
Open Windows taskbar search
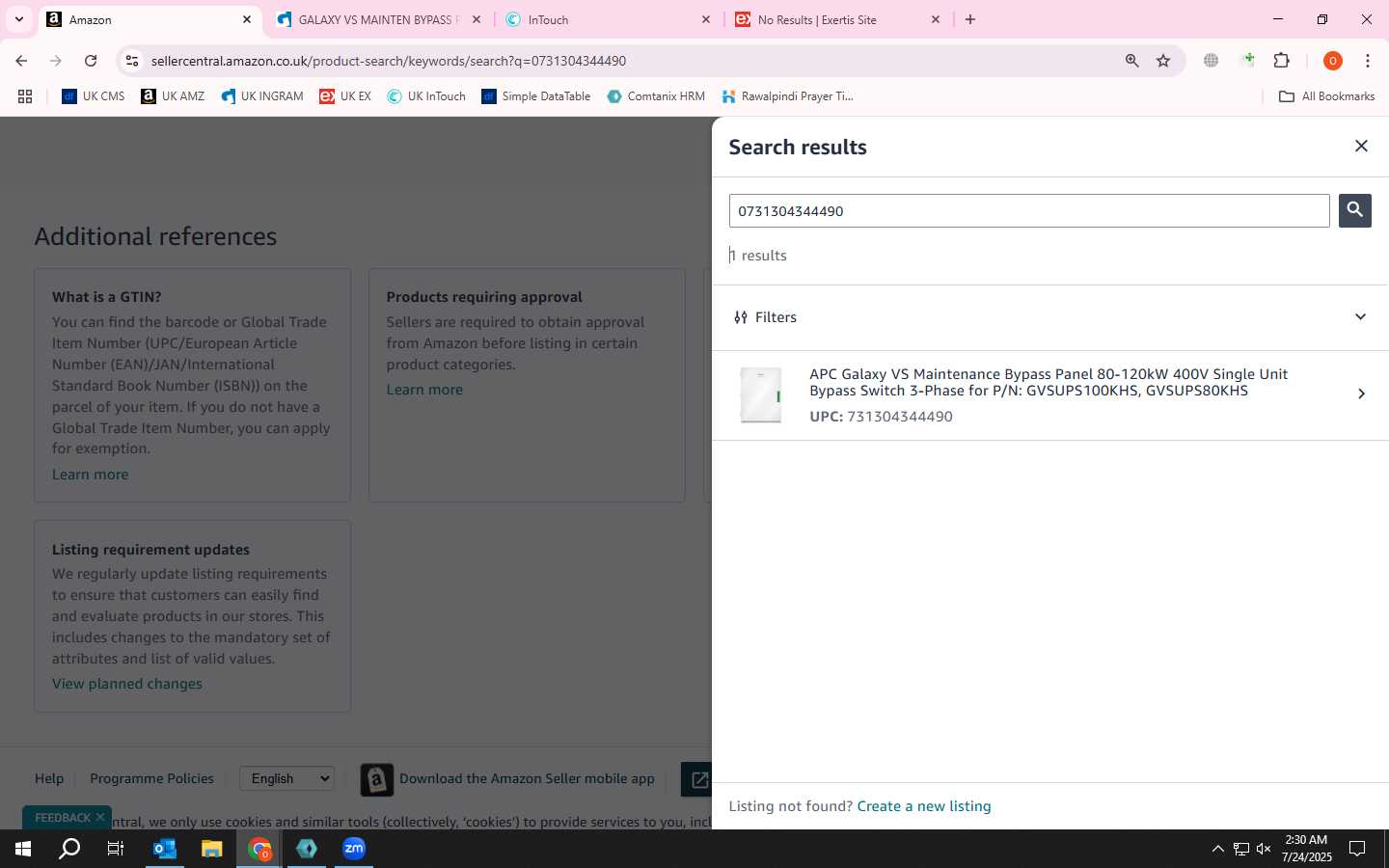pos(69,849)
